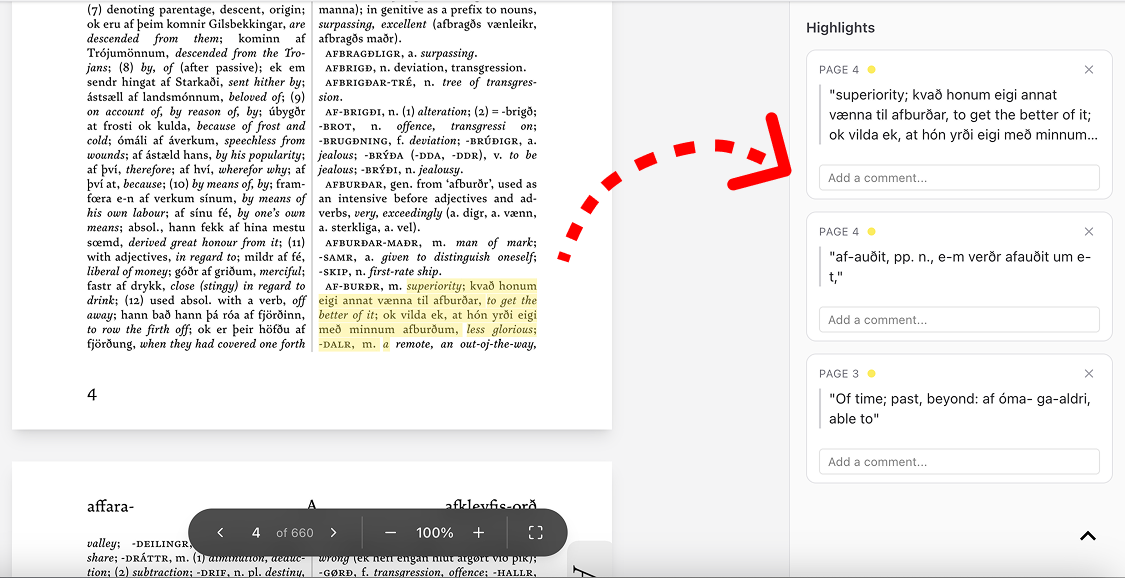Click yellow dot on first highlight card
Image resolution: width=1125 pixels, height=578 pixels.
pyautogui.click(x=869, y=69)
